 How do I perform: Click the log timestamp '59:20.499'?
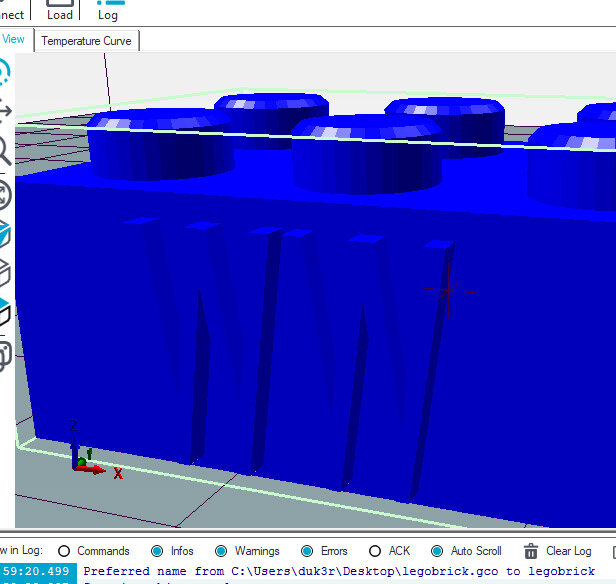tap(36, 571)
